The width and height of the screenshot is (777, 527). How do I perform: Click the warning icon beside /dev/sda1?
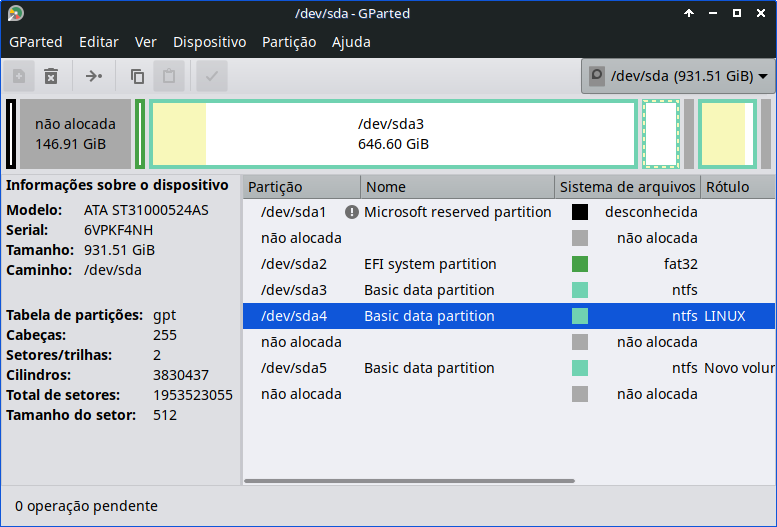(x=351, y=212)
